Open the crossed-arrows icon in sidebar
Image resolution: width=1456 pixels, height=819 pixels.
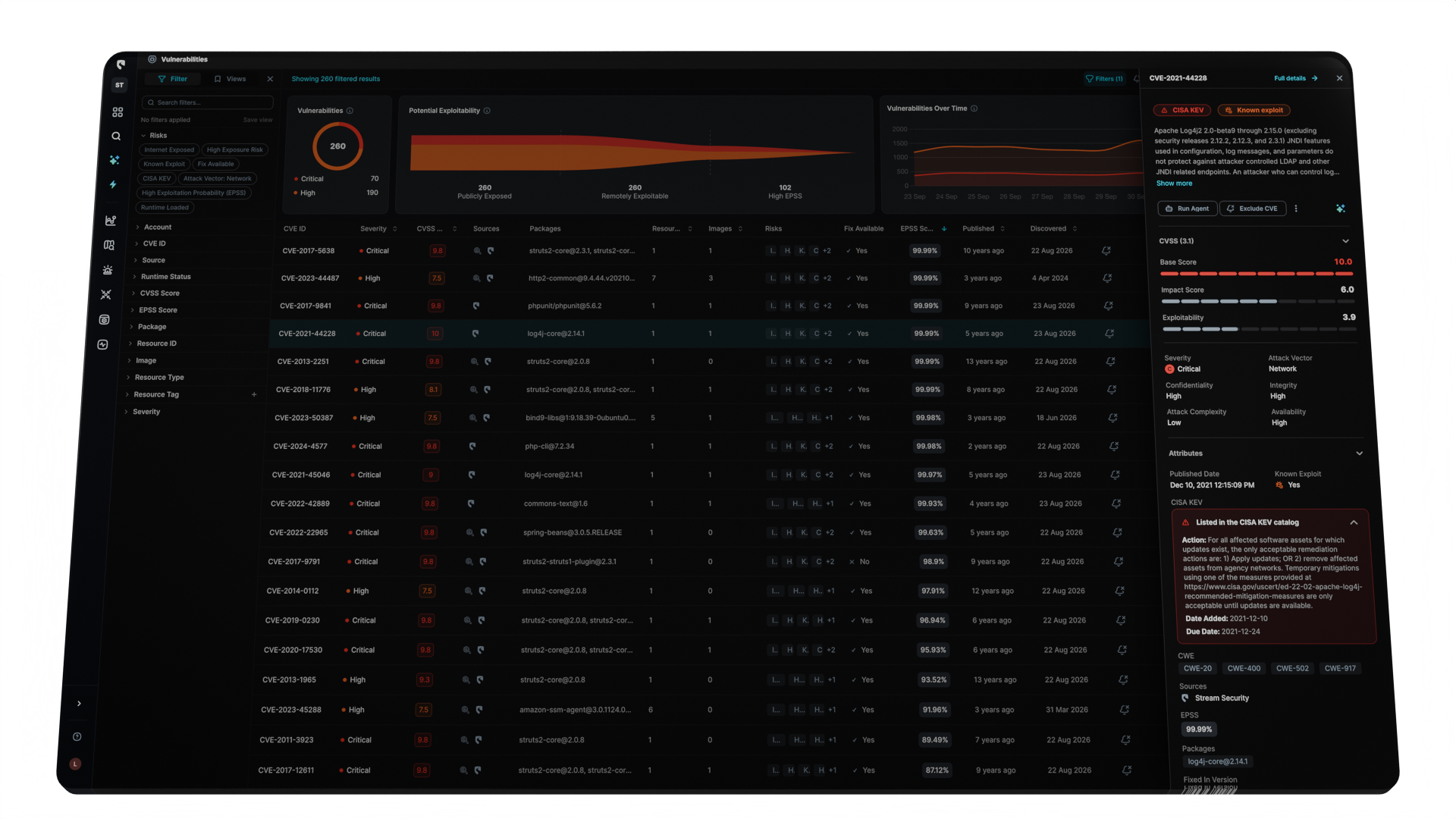(106, 294)
